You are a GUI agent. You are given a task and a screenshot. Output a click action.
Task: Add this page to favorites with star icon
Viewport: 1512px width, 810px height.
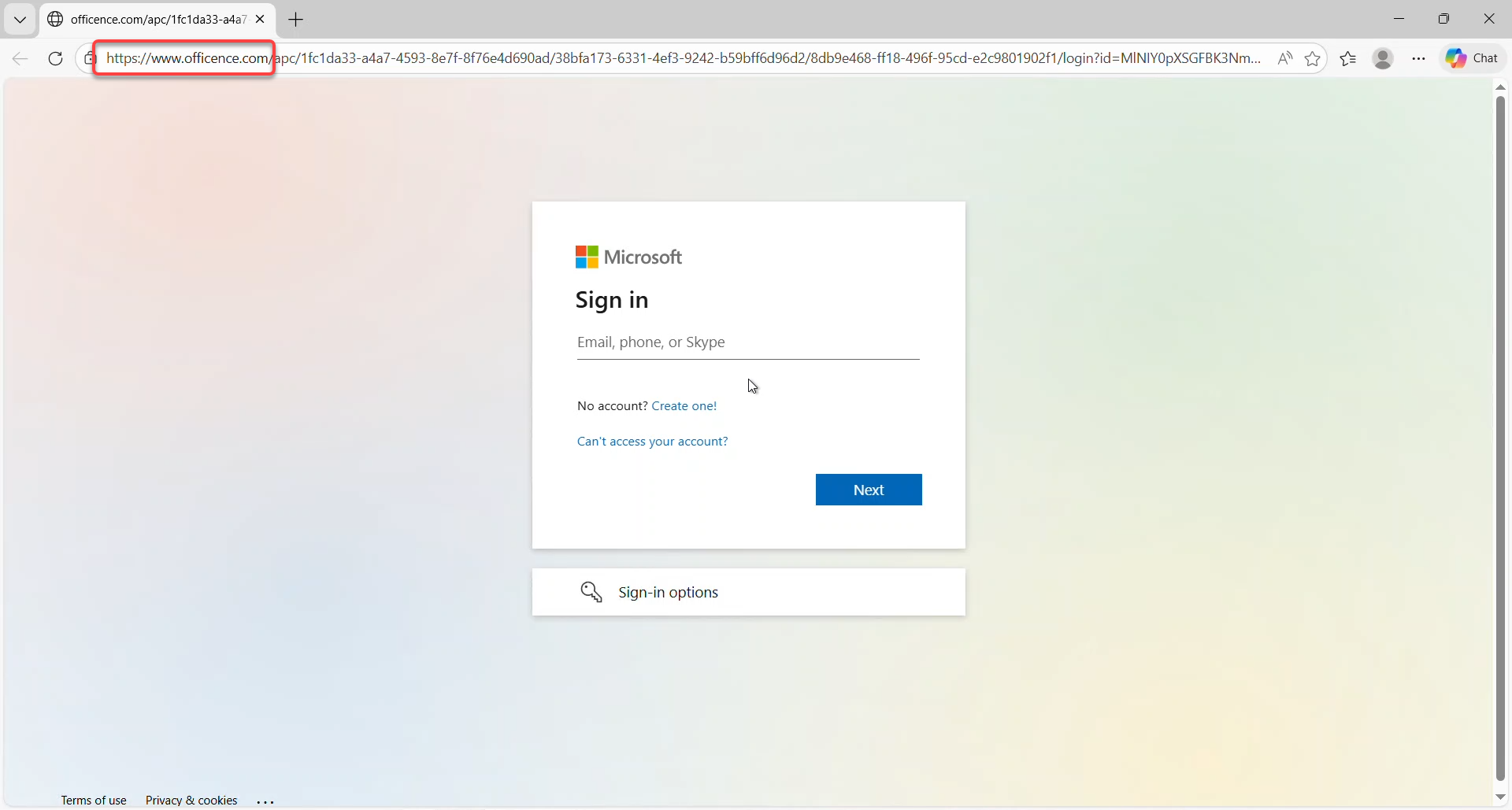coord(1313,59)
